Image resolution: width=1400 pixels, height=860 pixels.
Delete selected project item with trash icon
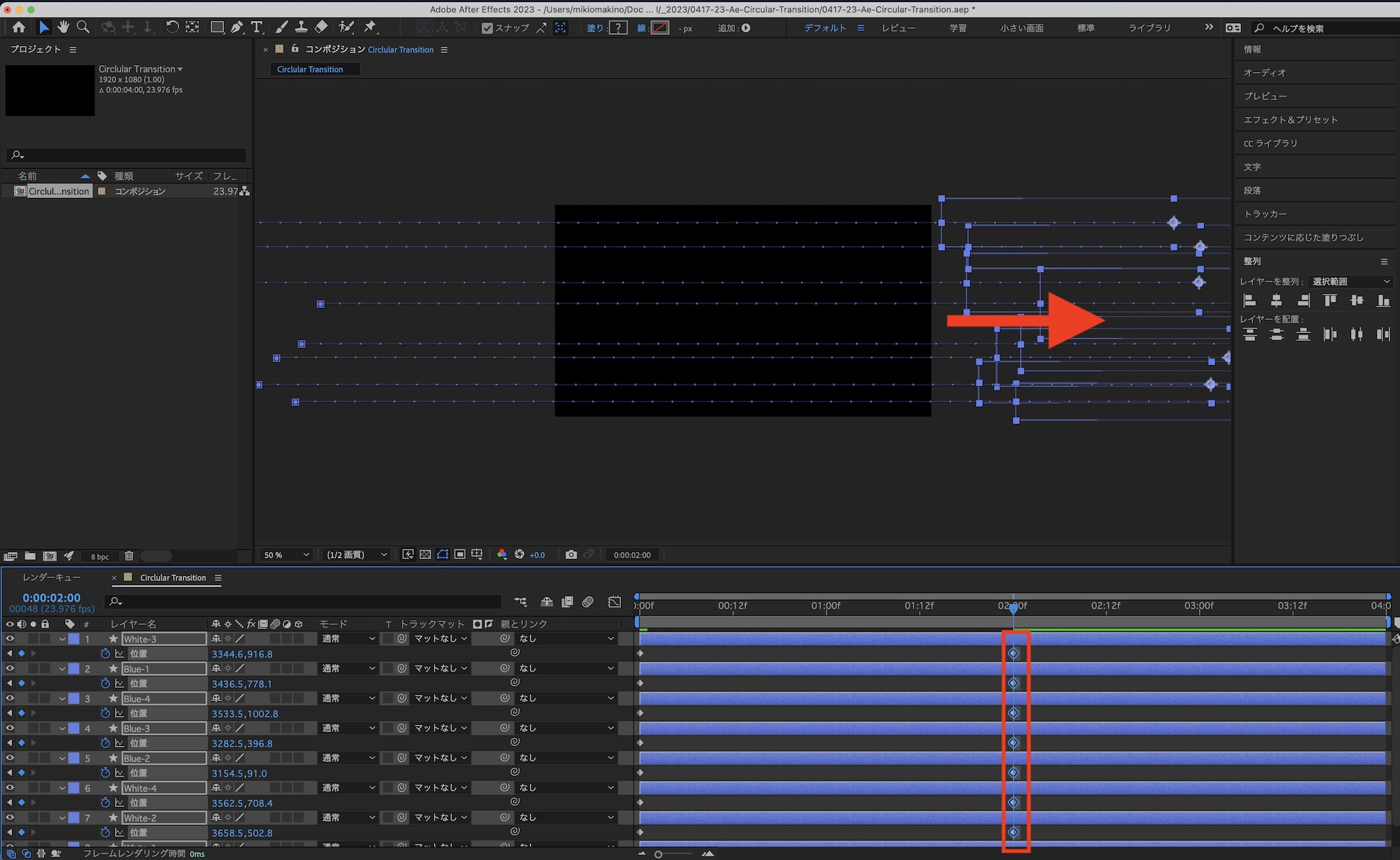(129, 556)
